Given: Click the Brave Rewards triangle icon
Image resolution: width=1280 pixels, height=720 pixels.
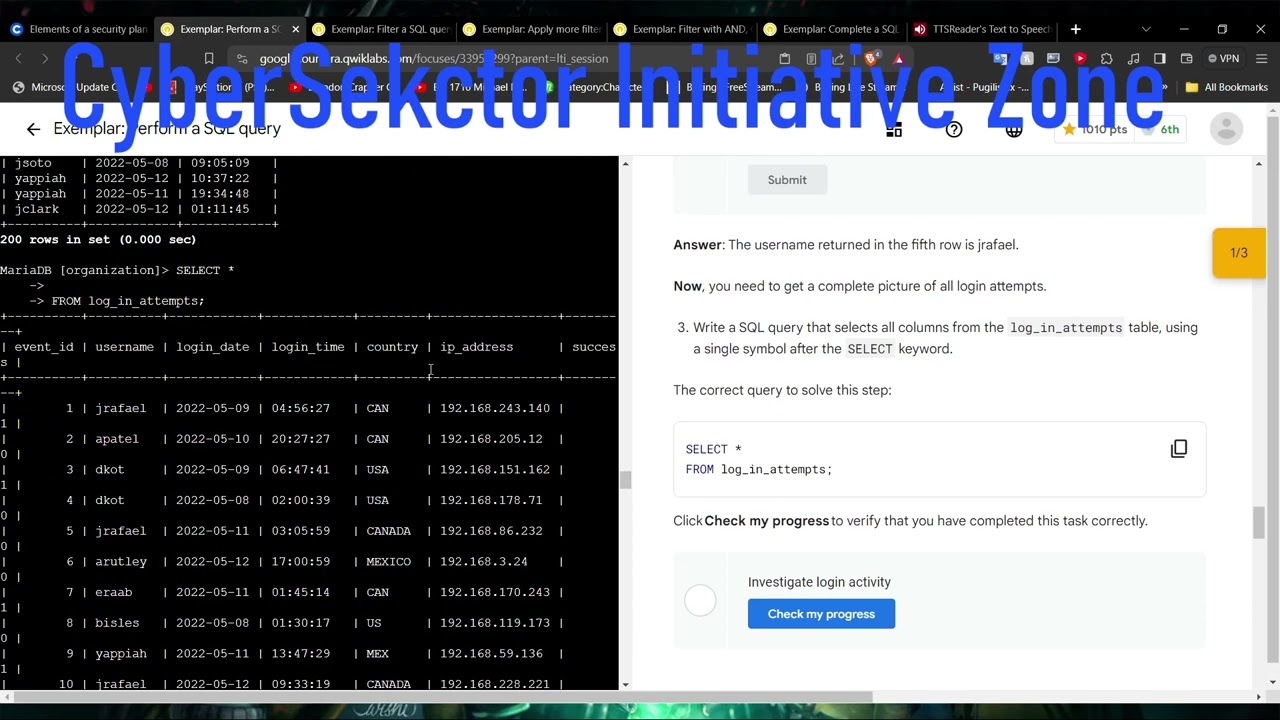Looking at the screenshot, I should (x=898, y=58).
